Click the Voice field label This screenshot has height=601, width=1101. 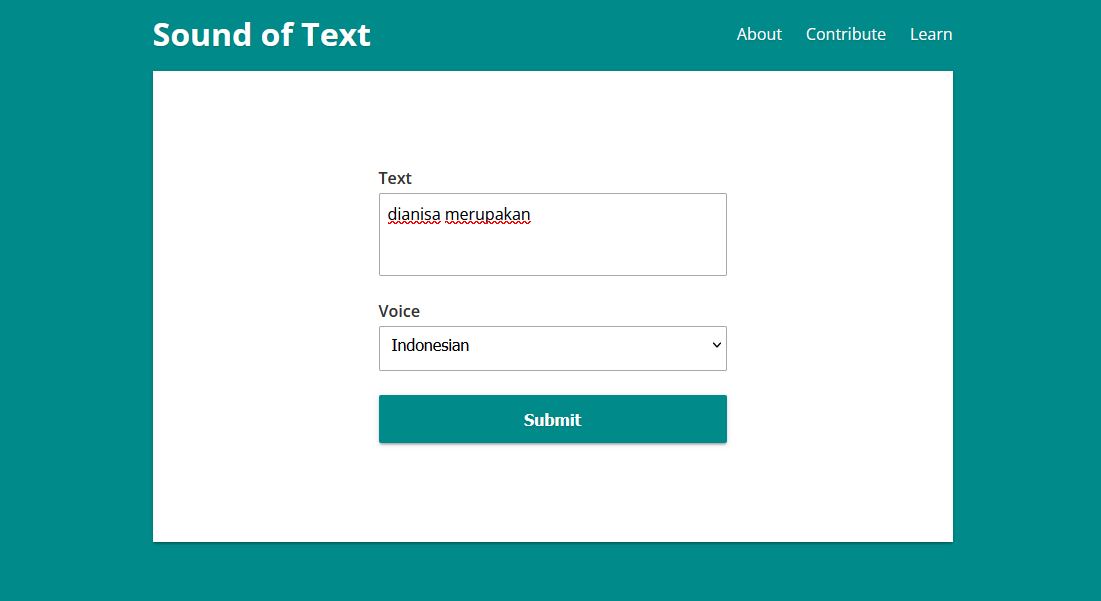click(399, 311)
